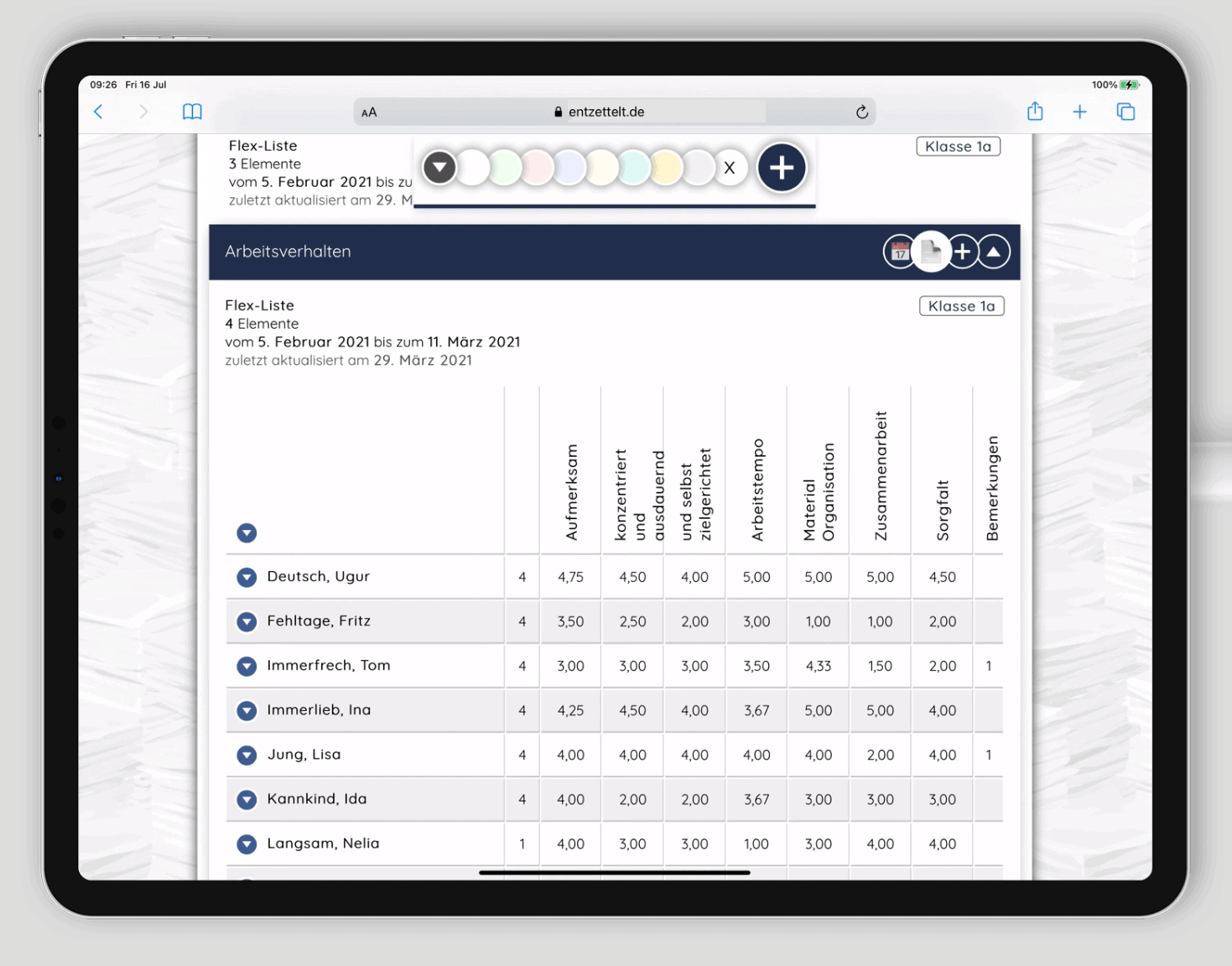Go back using Safari back arrow
The image size is (1232, 966).
[x=99, y=112]
